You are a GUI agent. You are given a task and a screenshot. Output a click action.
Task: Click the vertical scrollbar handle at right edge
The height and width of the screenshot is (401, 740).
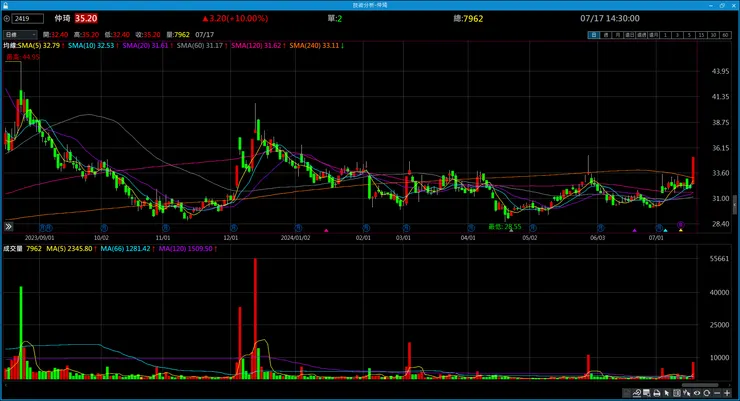coord(734,204)
